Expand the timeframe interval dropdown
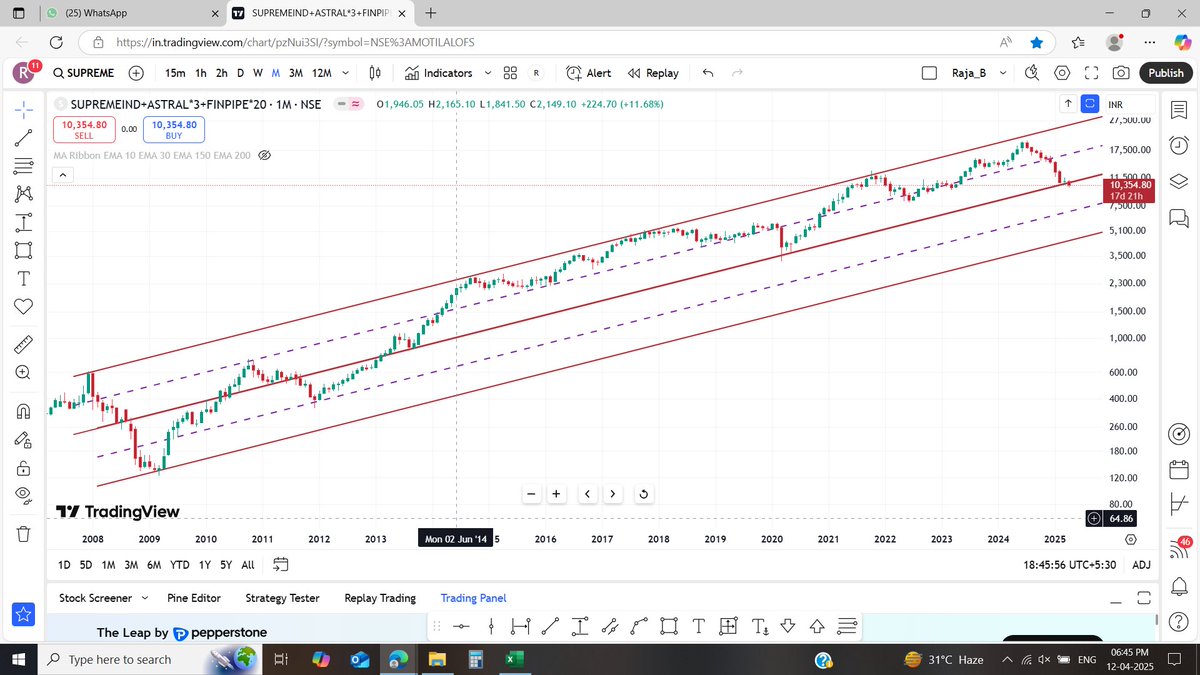The image size is (1200, 675). tap(345, 73)
